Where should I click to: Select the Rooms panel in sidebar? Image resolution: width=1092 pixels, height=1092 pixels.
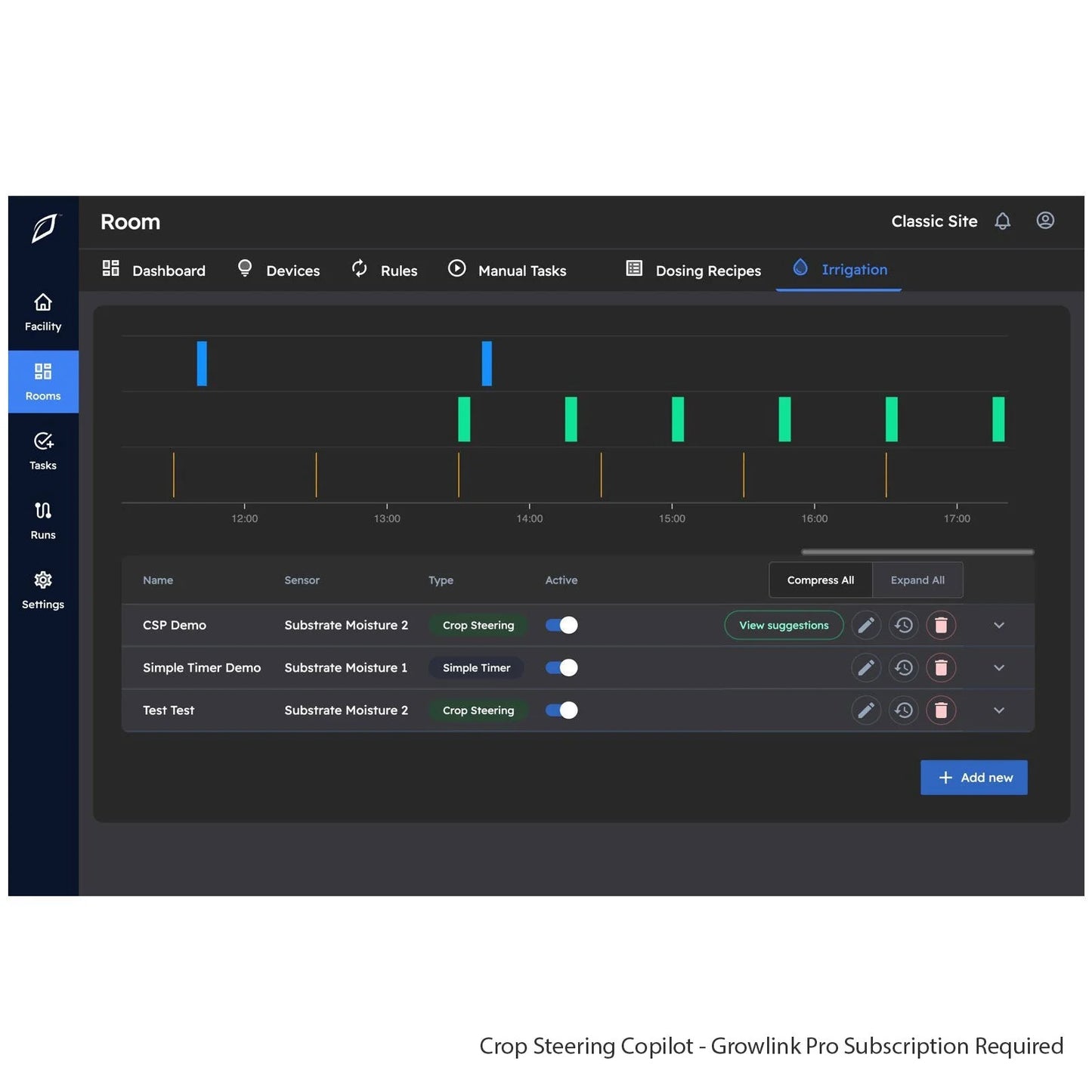coord(42,380)
